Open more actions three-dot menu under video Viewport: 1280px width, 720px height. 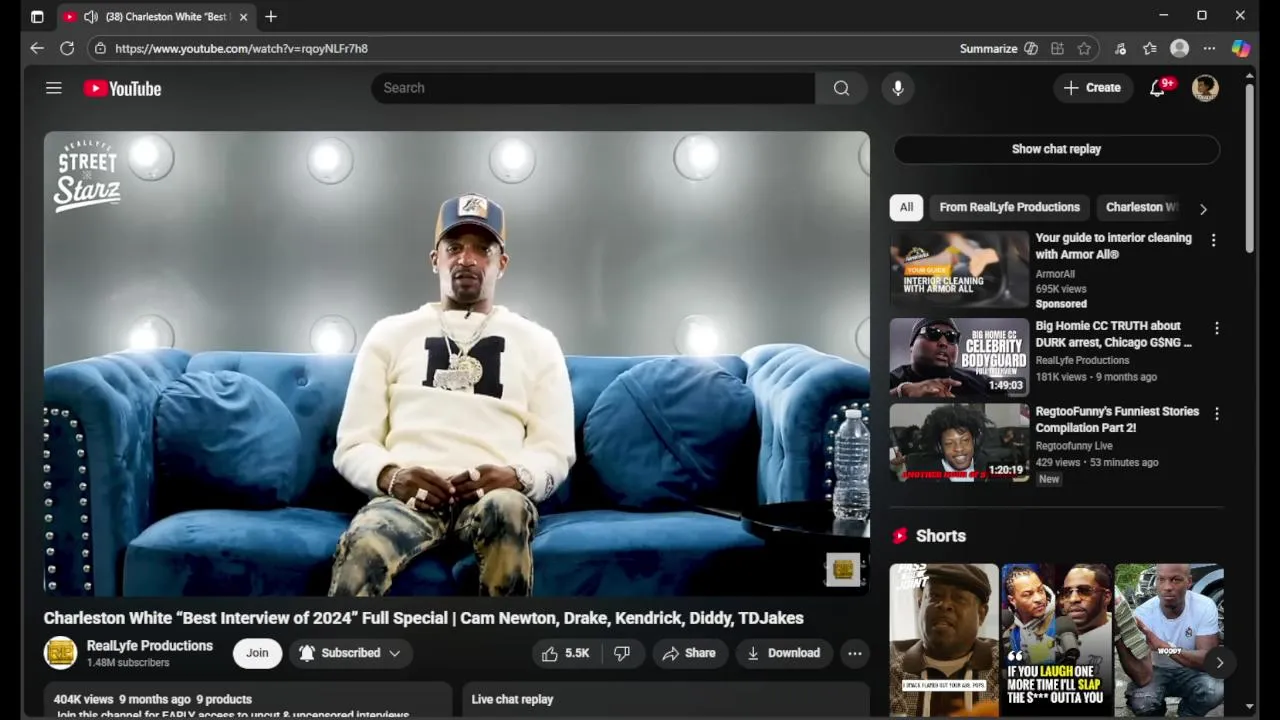pos(855,653)
